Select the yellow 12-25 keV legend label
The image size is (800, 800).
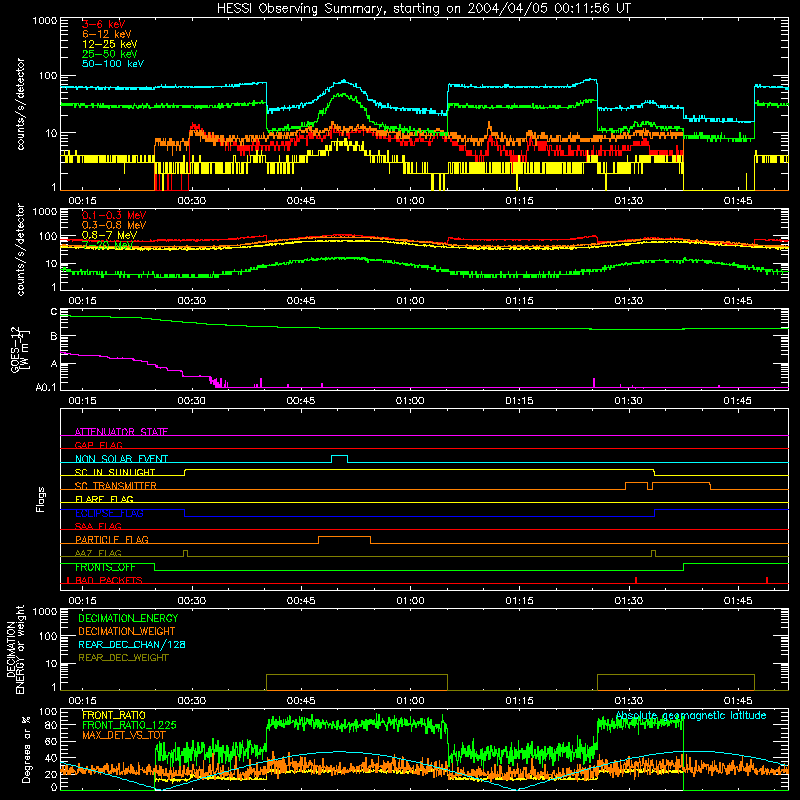pos(110,44)
